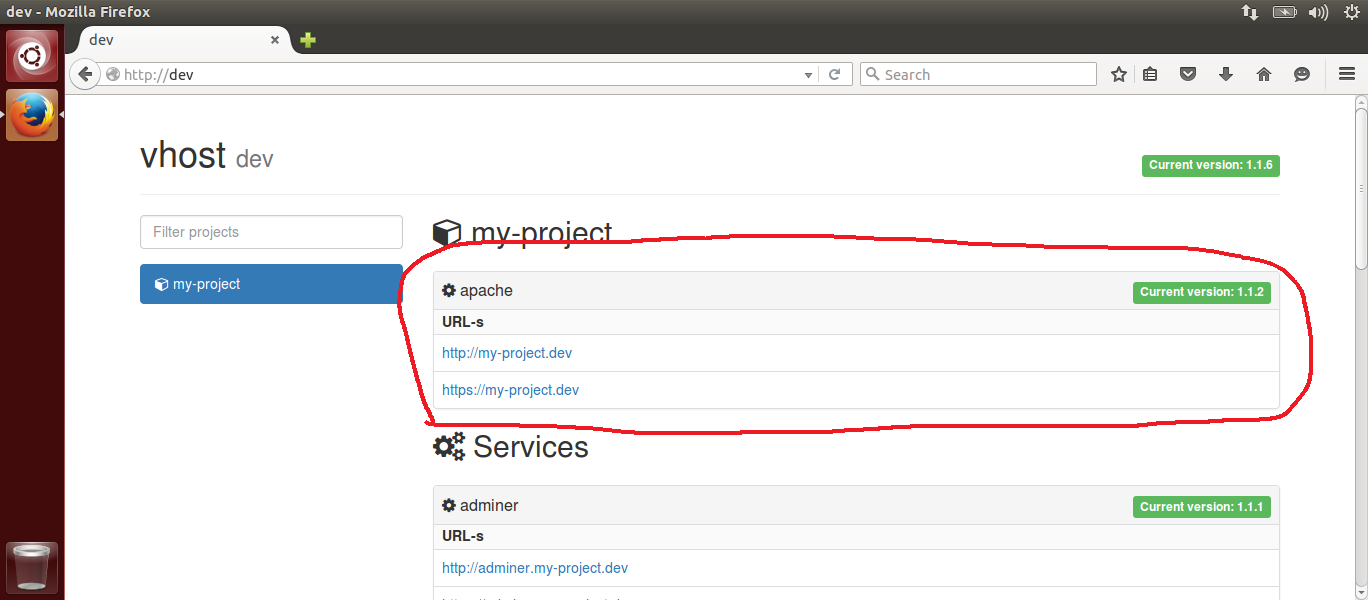Show bookmarks list in the toolbar

(1151, 74)
